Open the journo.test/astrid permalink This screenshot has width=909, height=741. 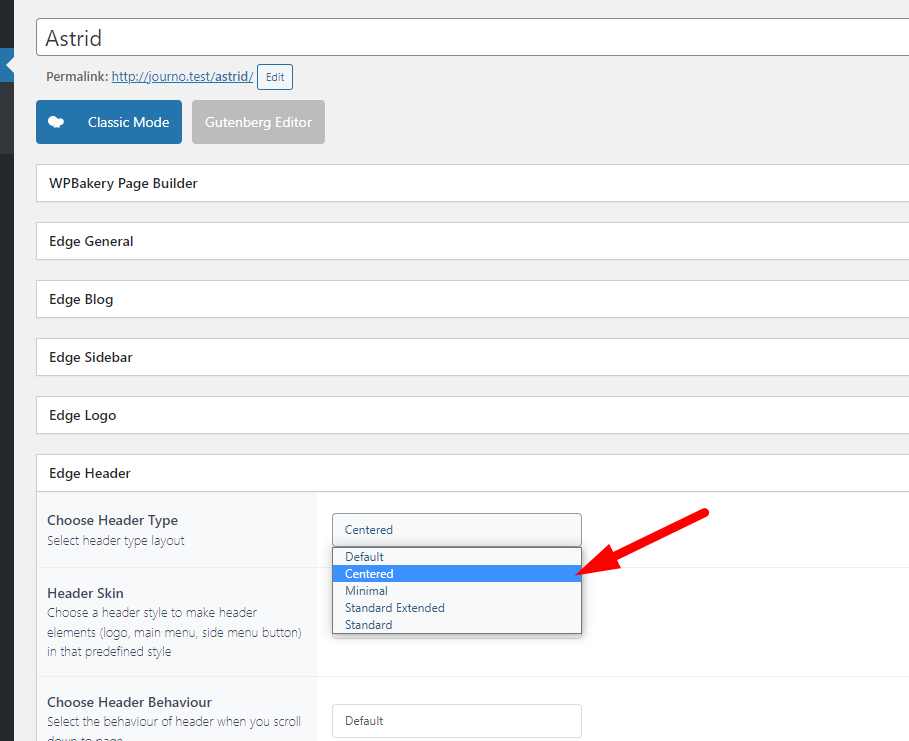pyautogui.click(x=182, y=77)
